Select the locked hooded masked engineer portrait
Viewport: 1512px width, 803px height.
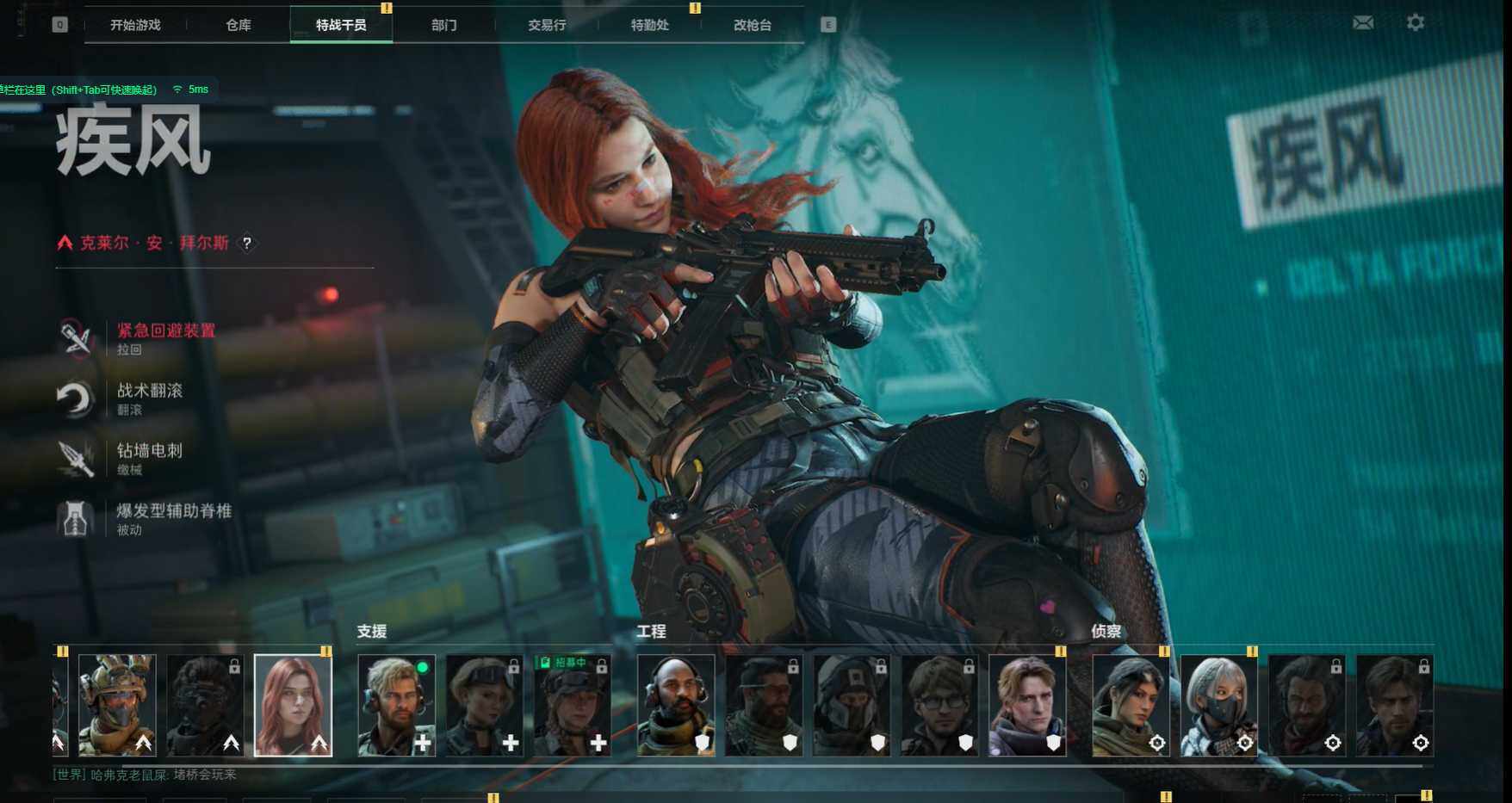tap(852, 705)
